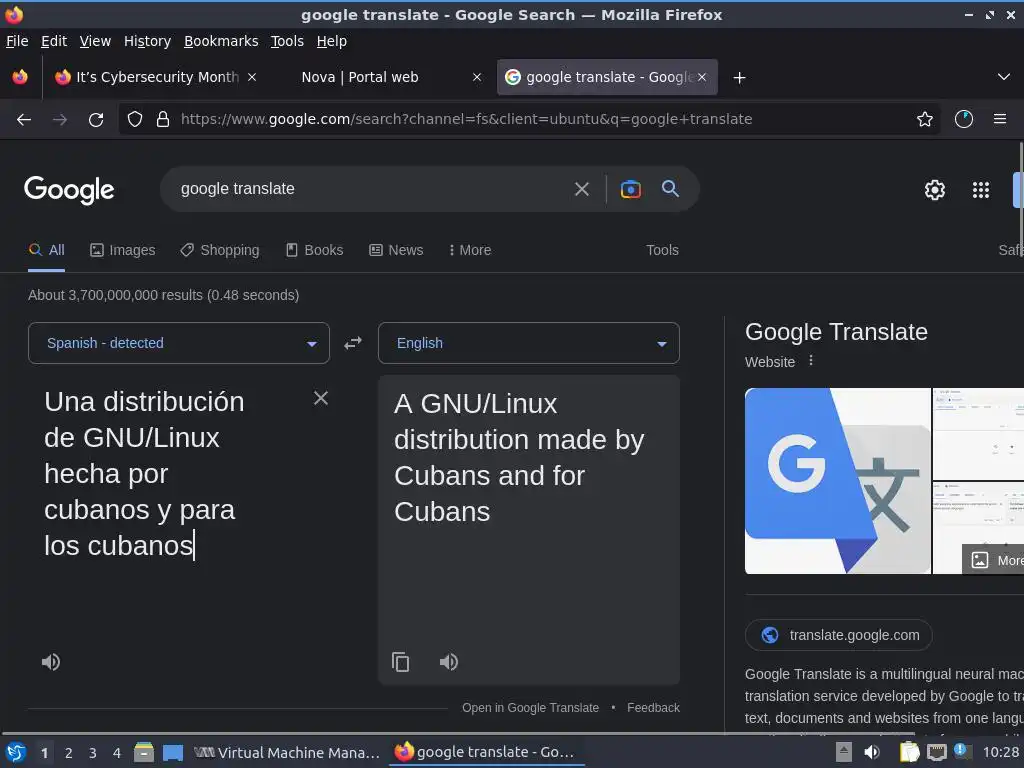Expand the list all tabs chevron

coord(1004,77)
